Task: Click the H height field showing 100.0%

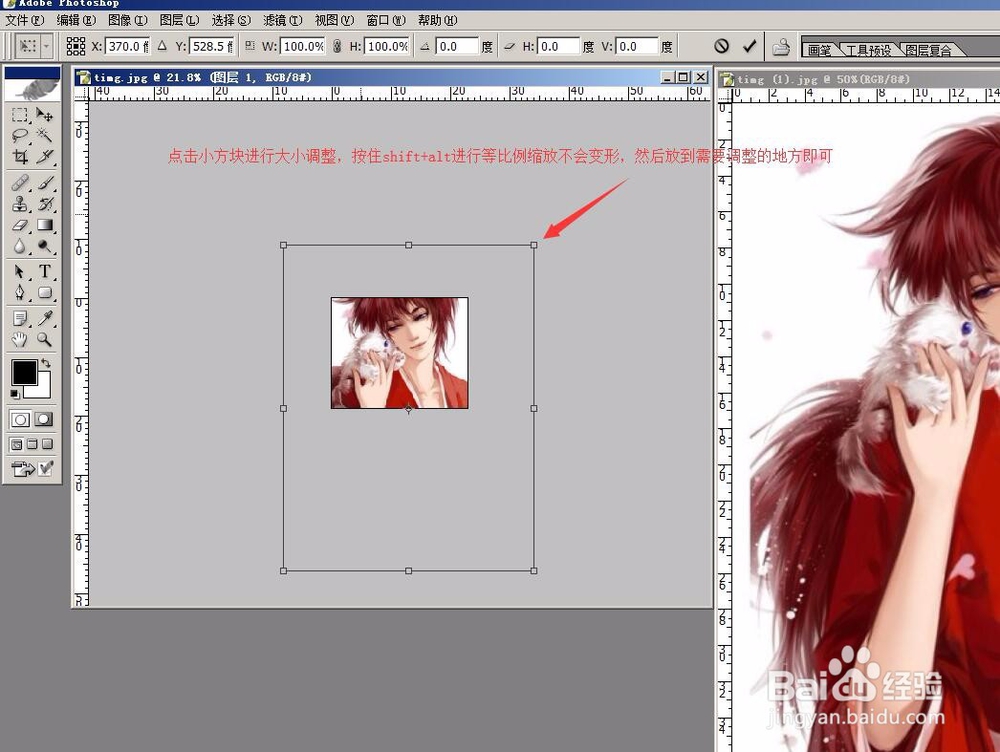Action: (x=387, y=47)
